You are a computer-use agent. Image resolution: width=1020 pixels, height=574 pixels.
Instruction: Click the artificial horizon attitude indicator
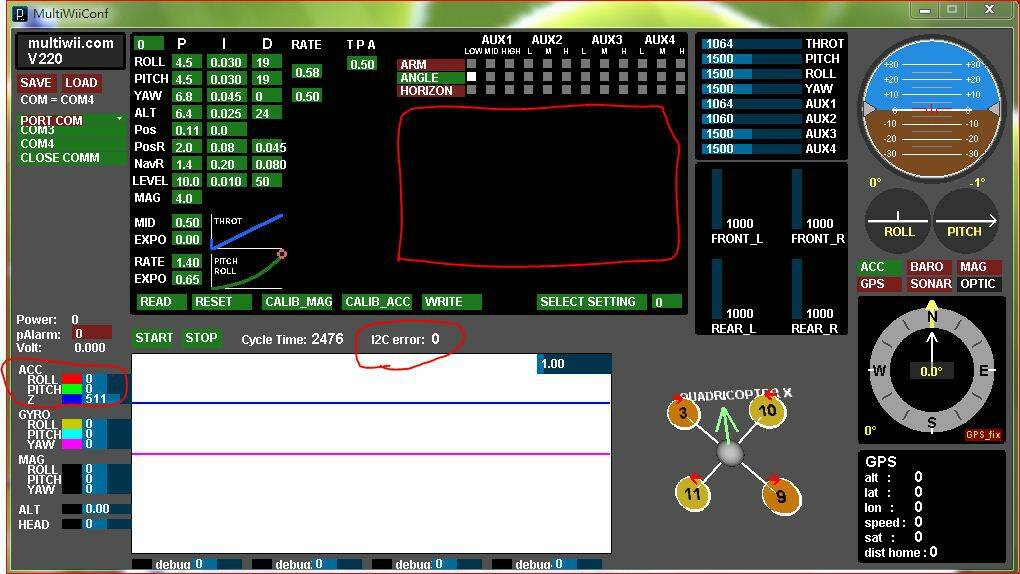(x=932, y=110)
